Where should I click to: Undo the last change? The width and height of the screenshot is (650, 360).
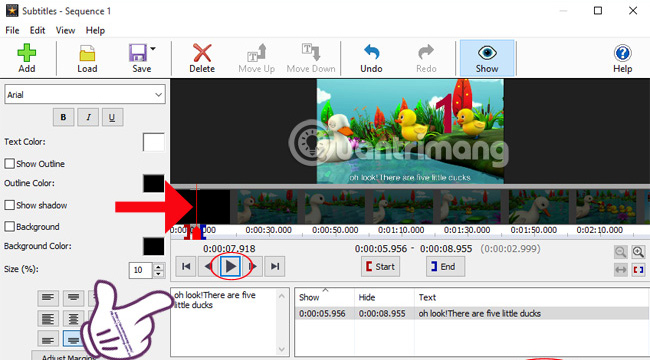click(371, 58)
